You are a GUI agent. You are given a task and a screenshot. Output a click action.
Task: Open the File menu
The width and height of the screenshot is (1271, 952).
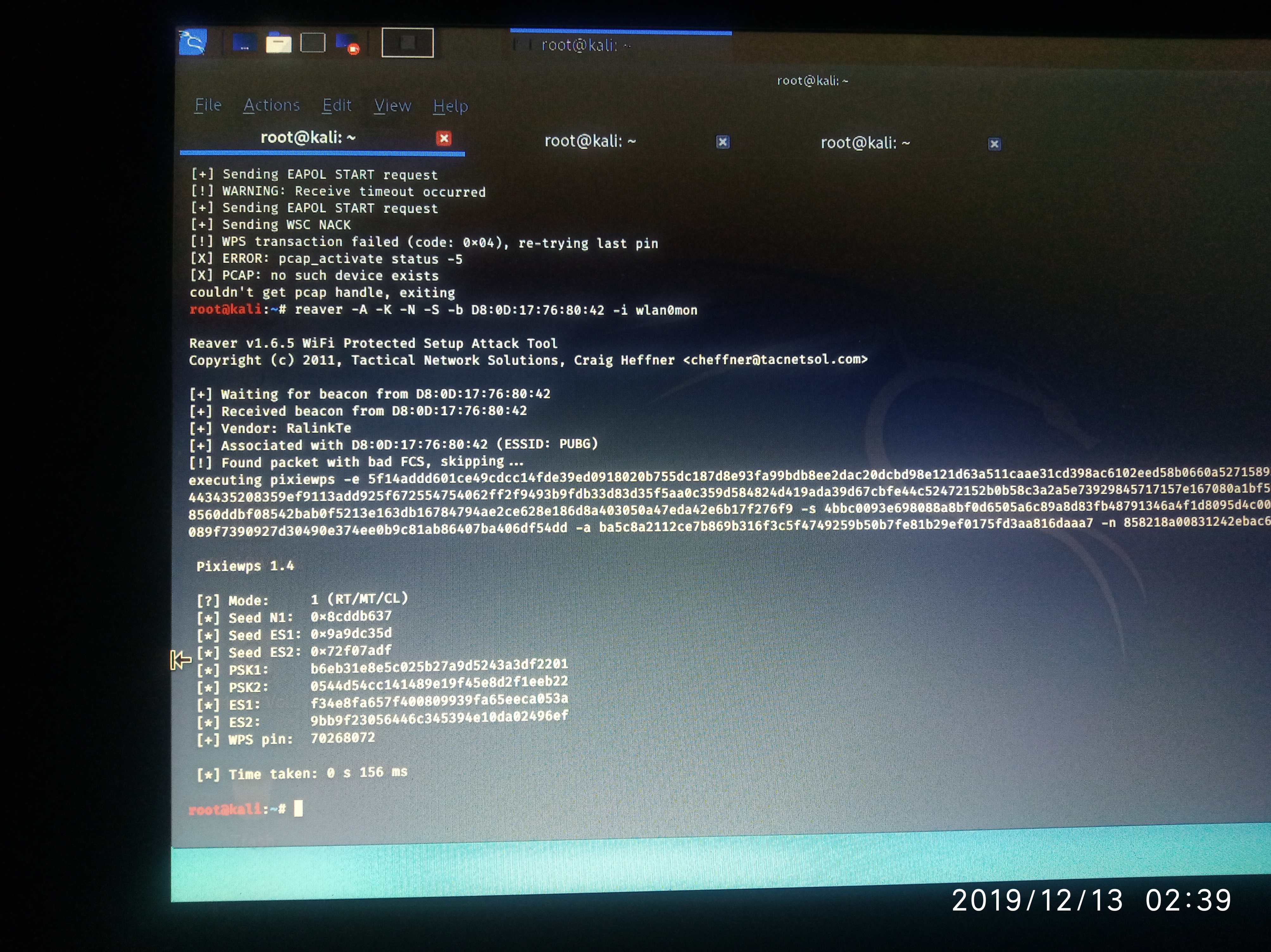click(x=208, y=105)
